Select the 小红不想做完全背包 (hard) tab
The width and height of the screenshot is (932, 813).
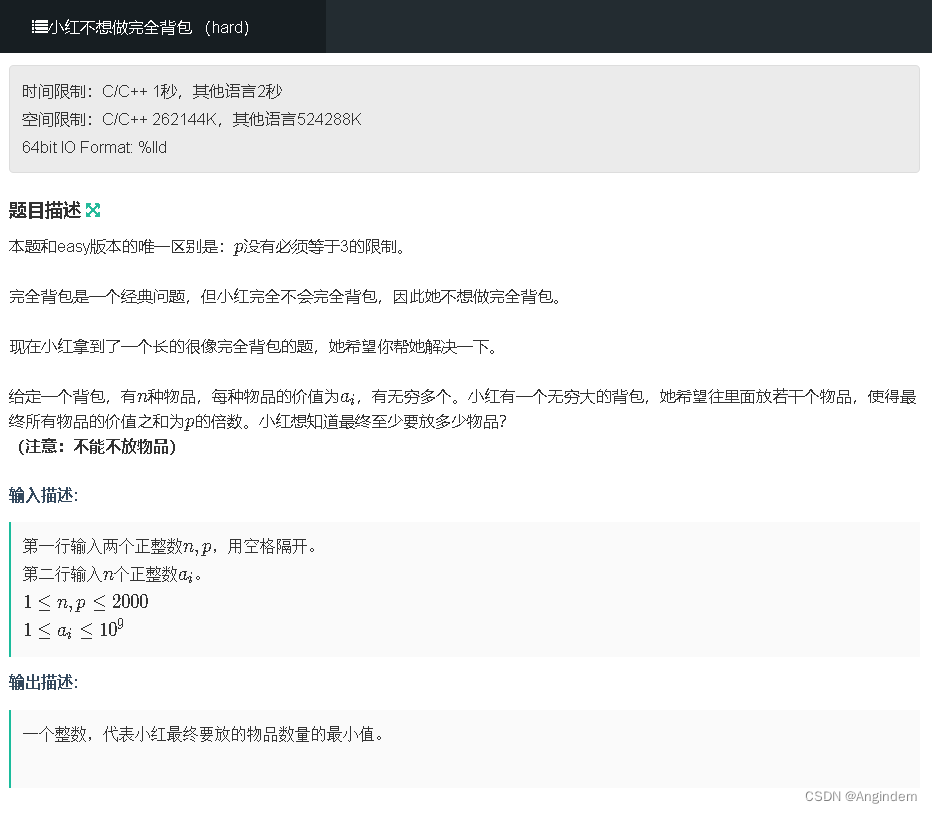163,26
